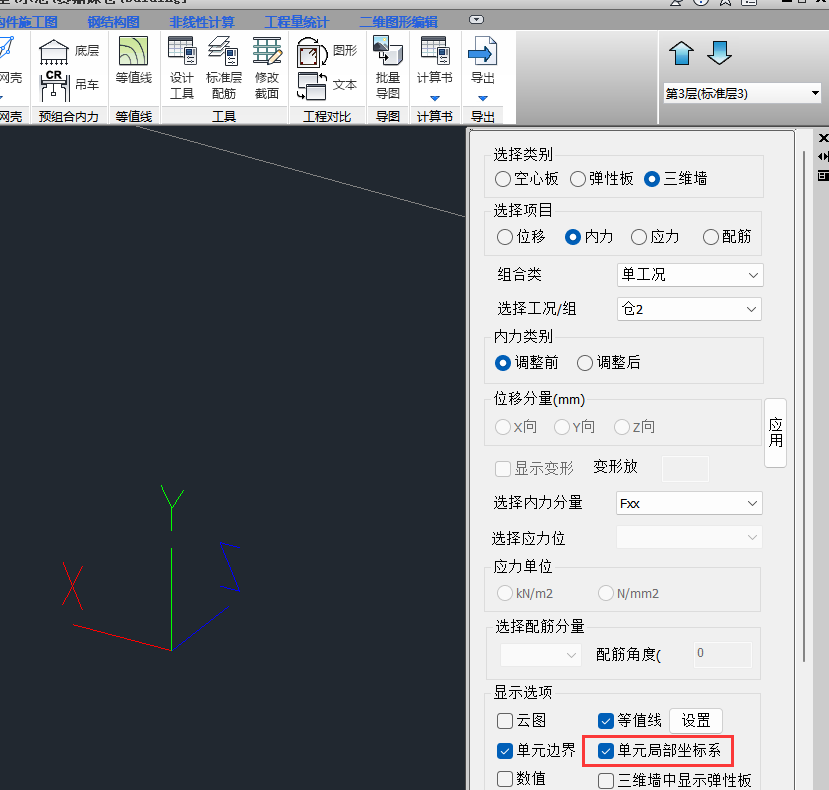This screenshot has height=790, width=829.
Task: Close the side panel with X
Action: click(x=823, y=138)
